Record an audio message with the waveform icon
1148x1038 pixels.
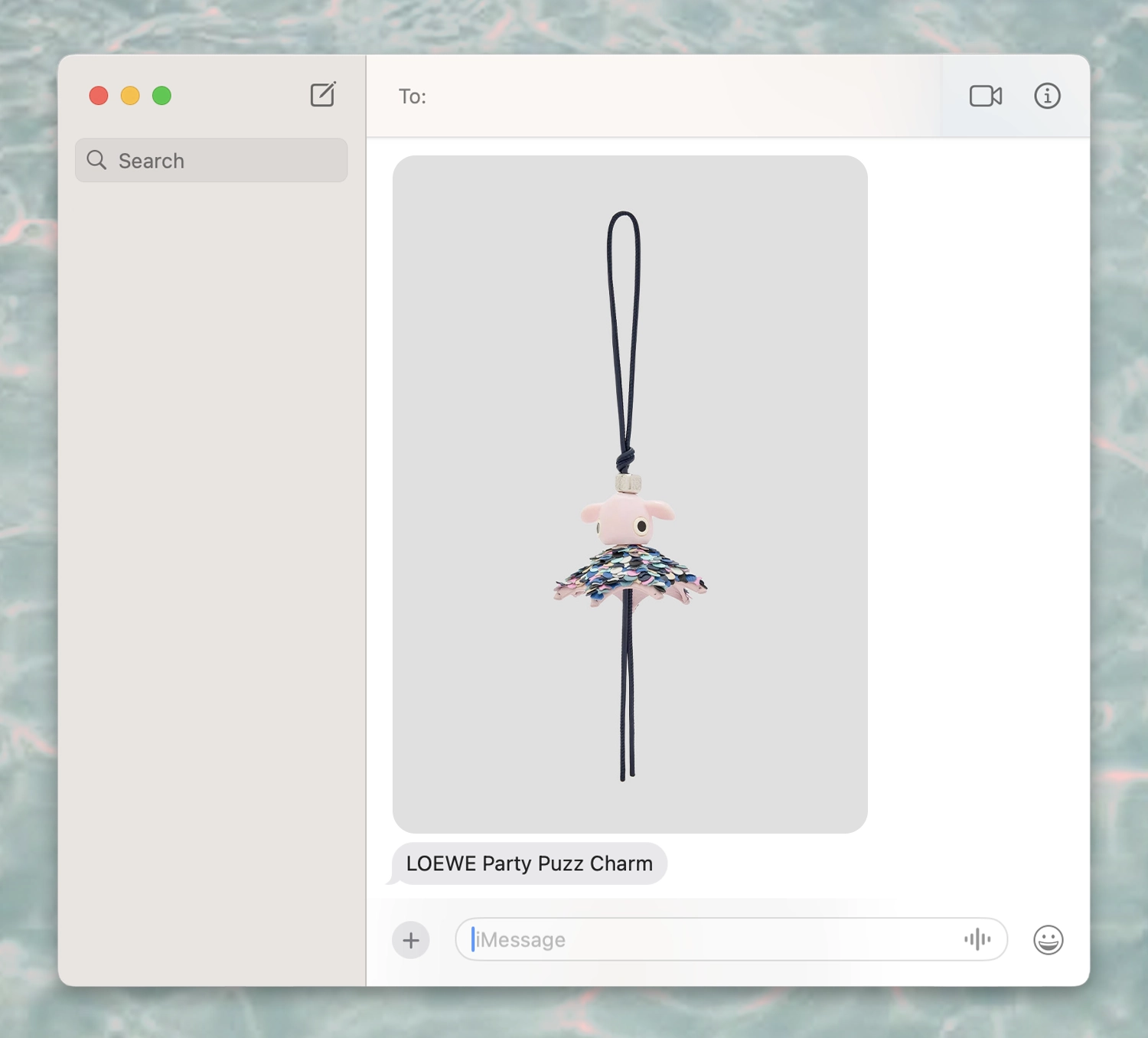coord(977,939)
